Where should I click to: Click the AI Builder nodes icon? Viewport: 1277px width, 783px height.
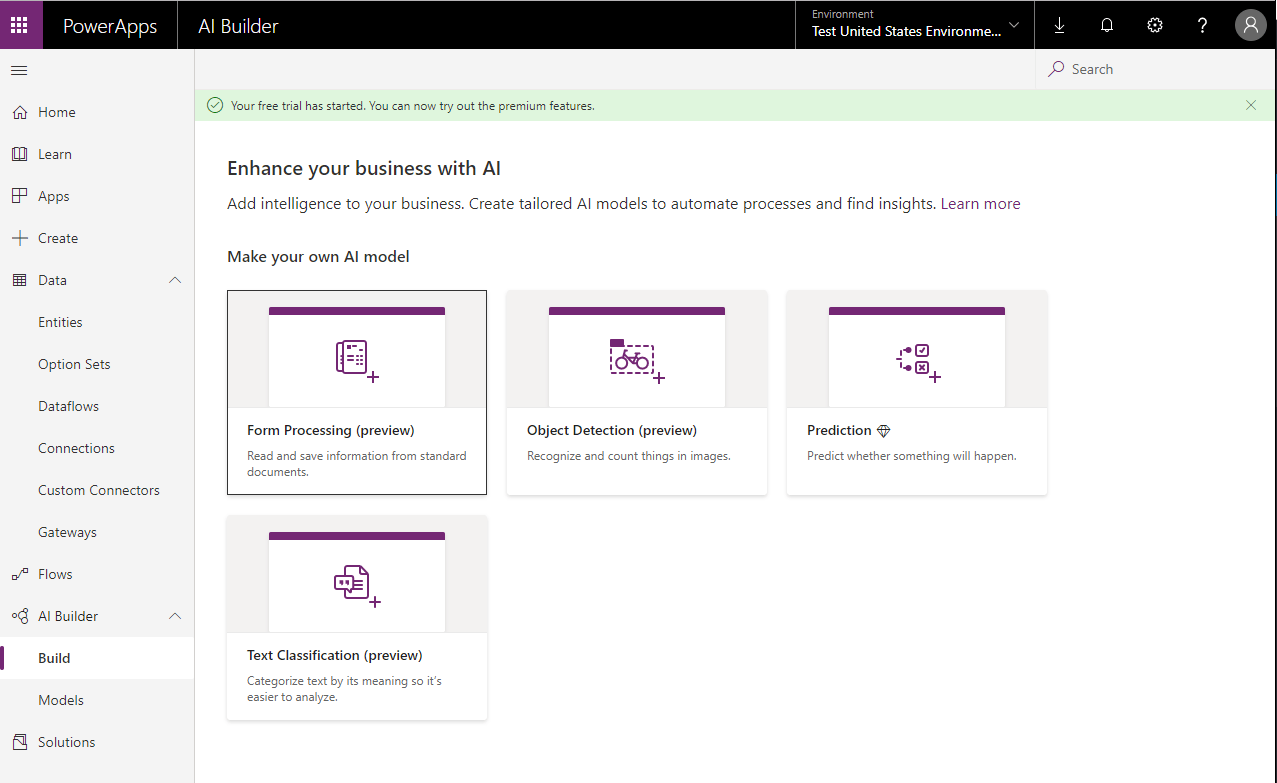(x=19, y=616)
